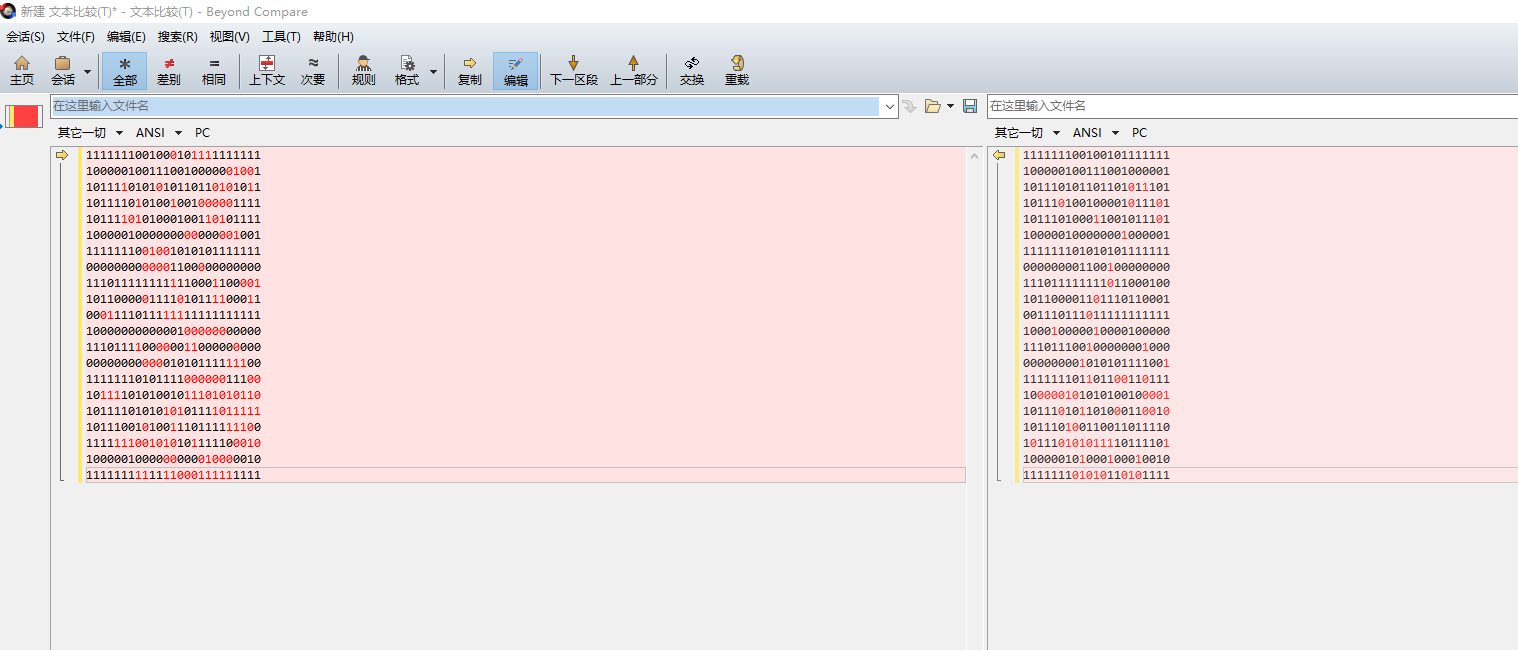Save left file with floppy disk icon
The height and width of the screenshot is (650, 1518).
[969, 106]
